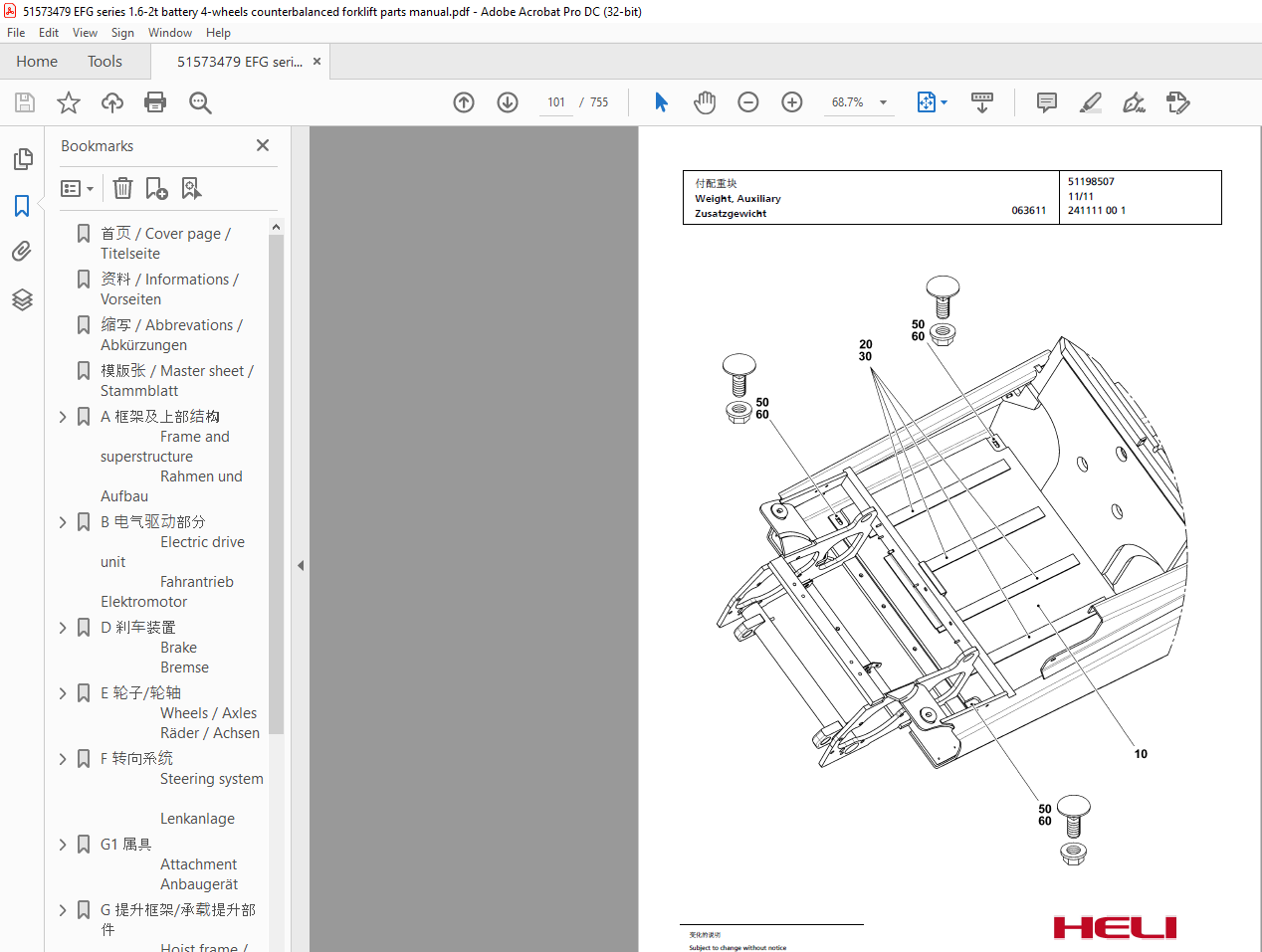Viewport: 1262px width, 952px height.
Task: Jump to D Brake Bremse bookmark
Action: (x=155, y=648)
